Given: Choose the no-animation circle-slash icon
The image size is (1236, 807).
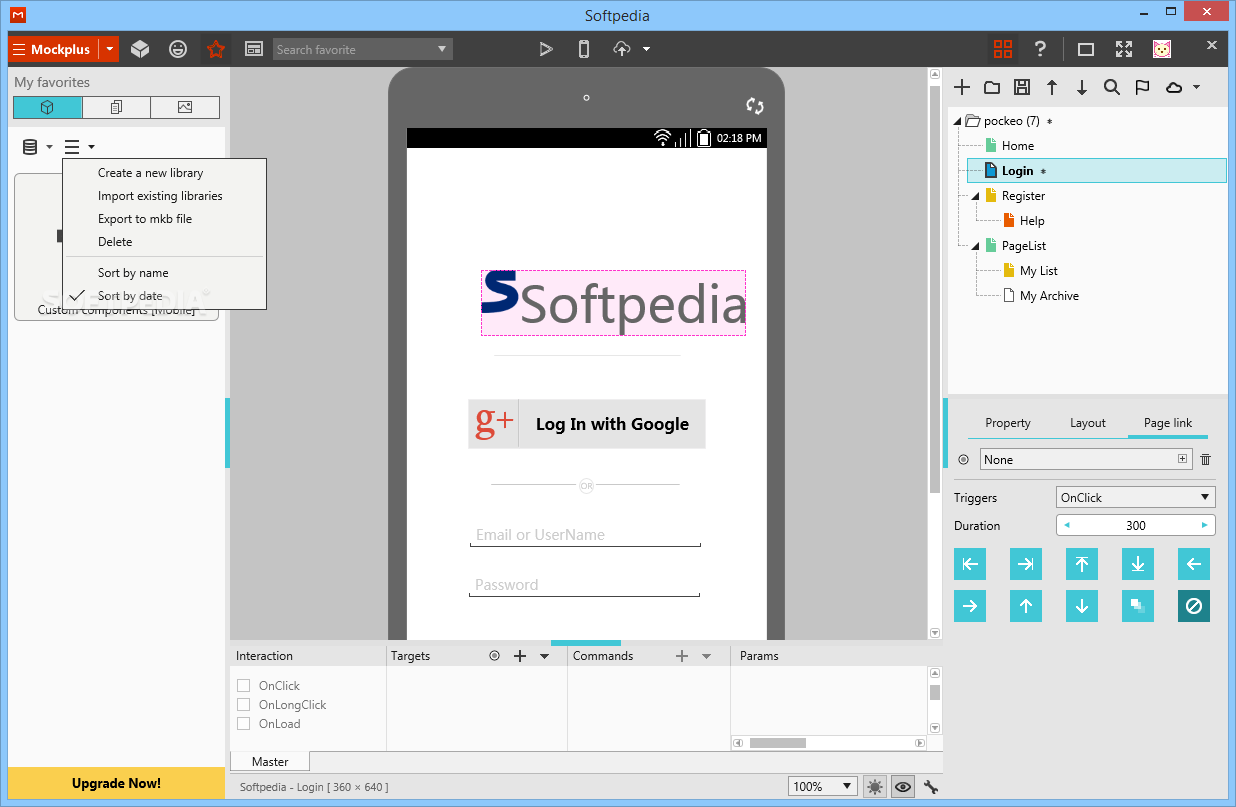Looking at the screenshot, I should coord(1194,606).
